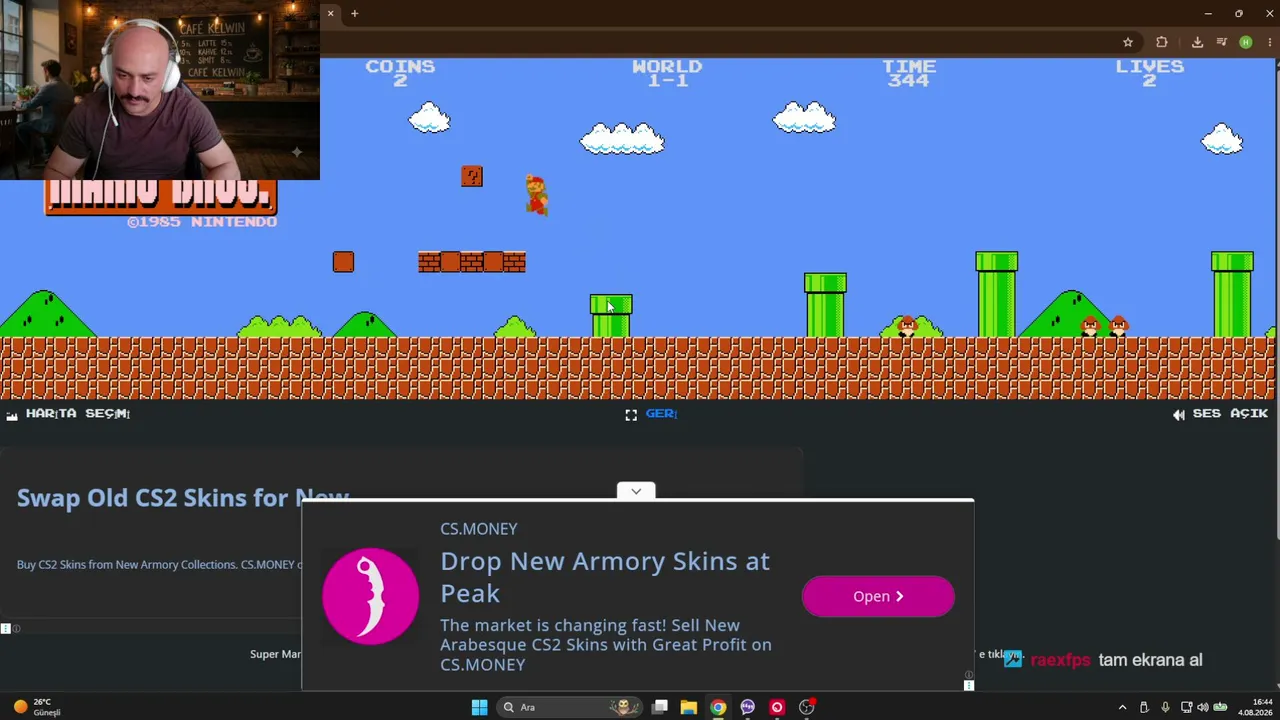Click the microphone tray icon

click(x=1165, y=707)
